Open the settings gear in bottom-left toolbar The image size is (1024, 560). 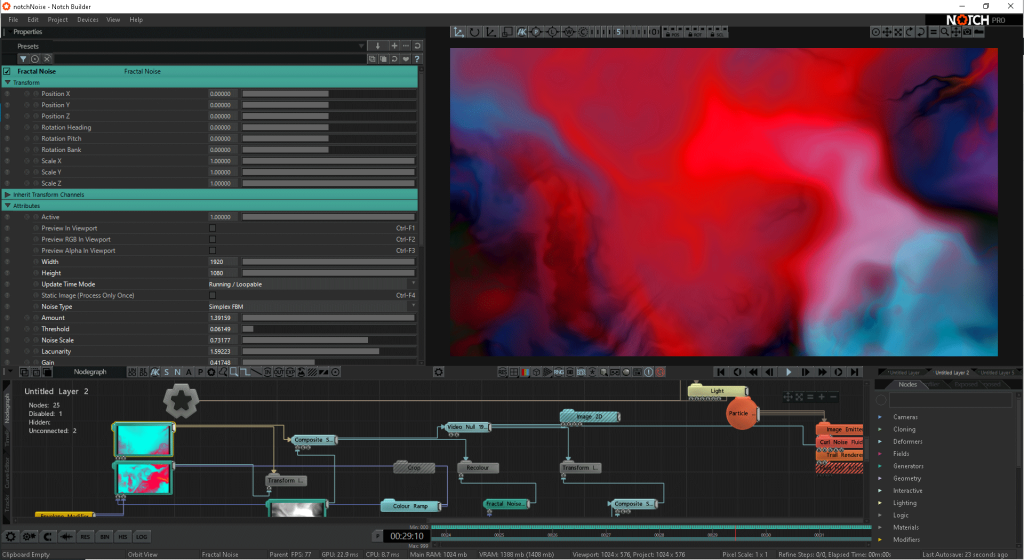[10, 537]
